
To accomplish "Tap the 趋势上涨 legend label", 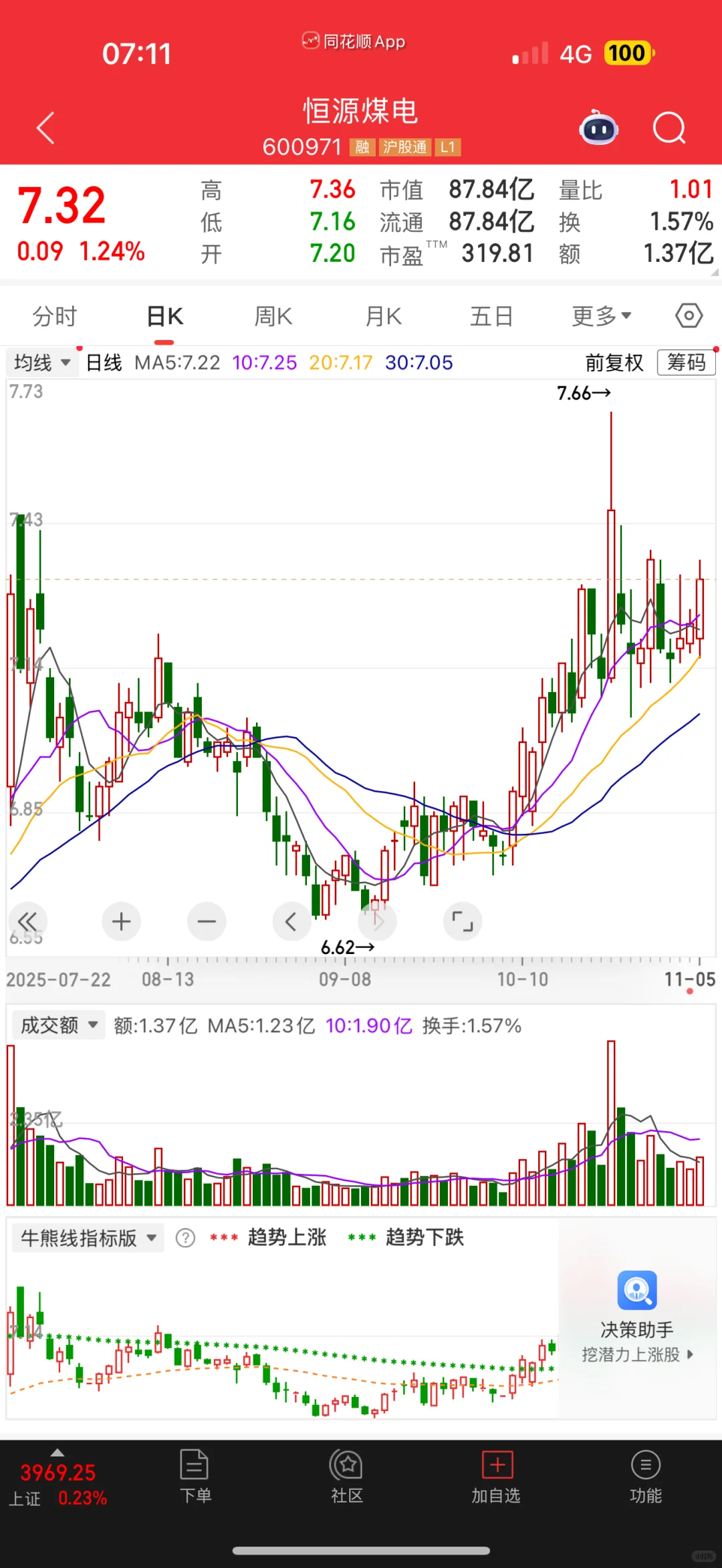I will click(287, 1237).
